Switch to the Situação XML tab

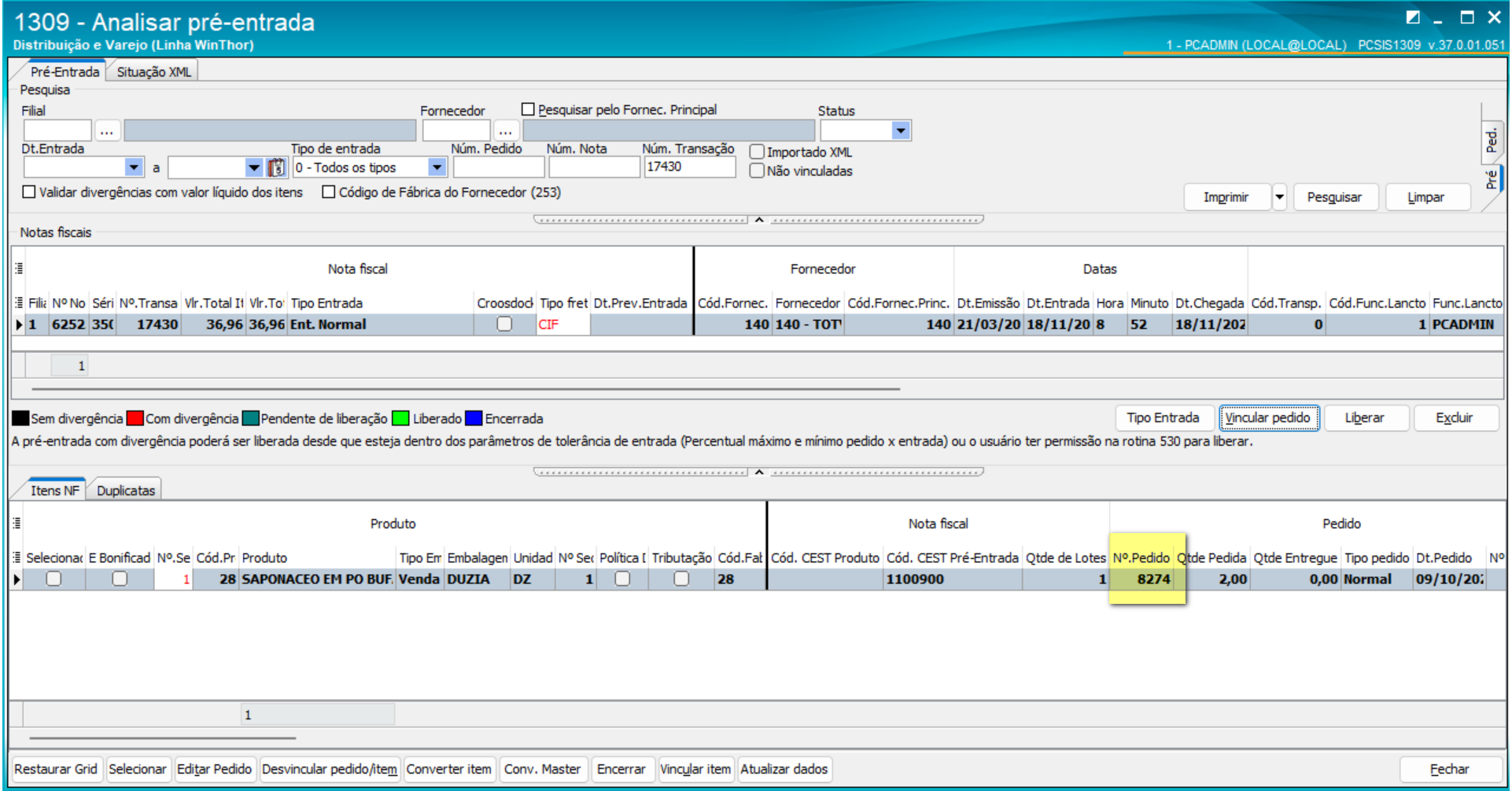[153, 72]
